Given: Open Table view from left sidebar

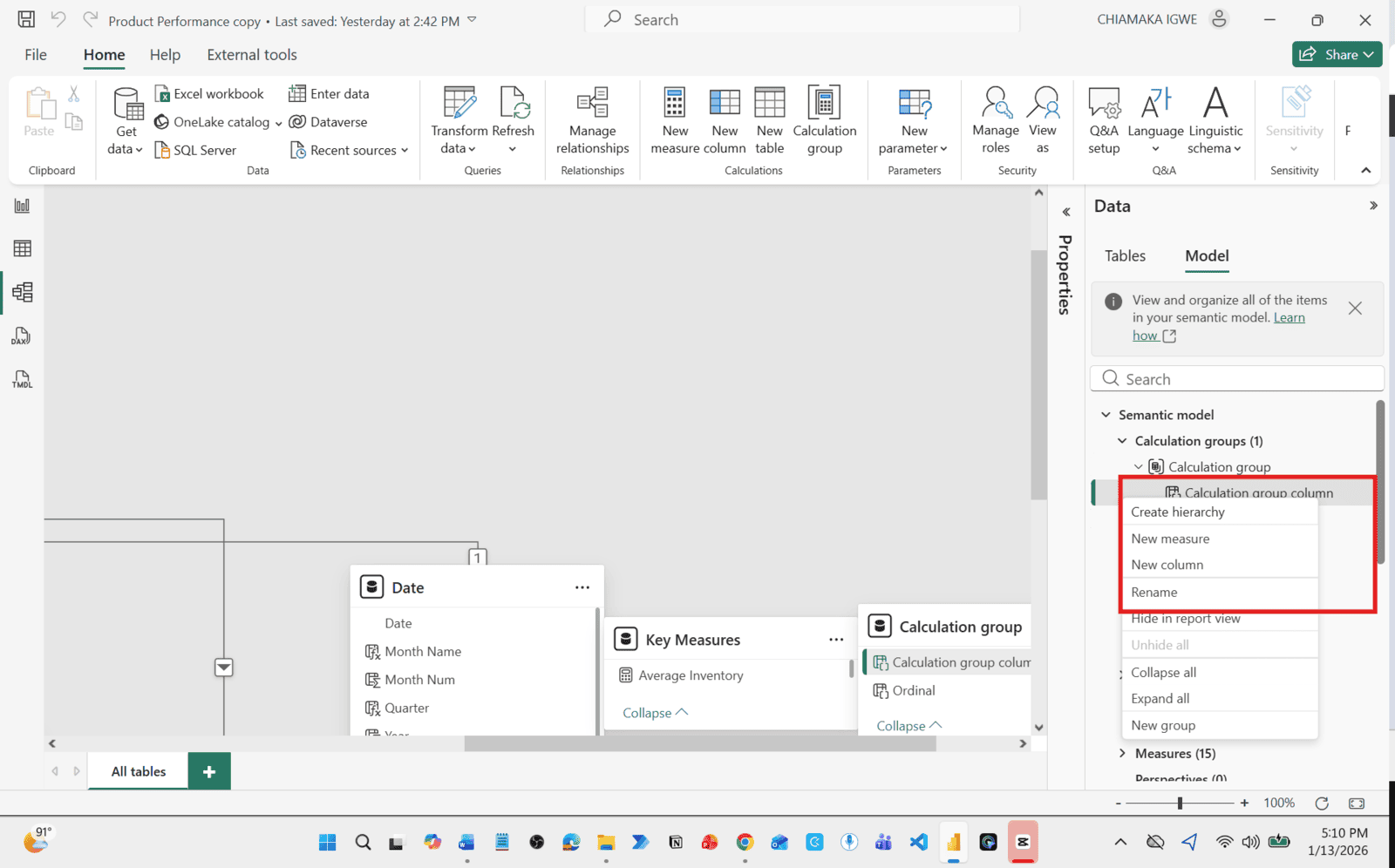Looking at the screenshot, I should [x=22, y=249].
